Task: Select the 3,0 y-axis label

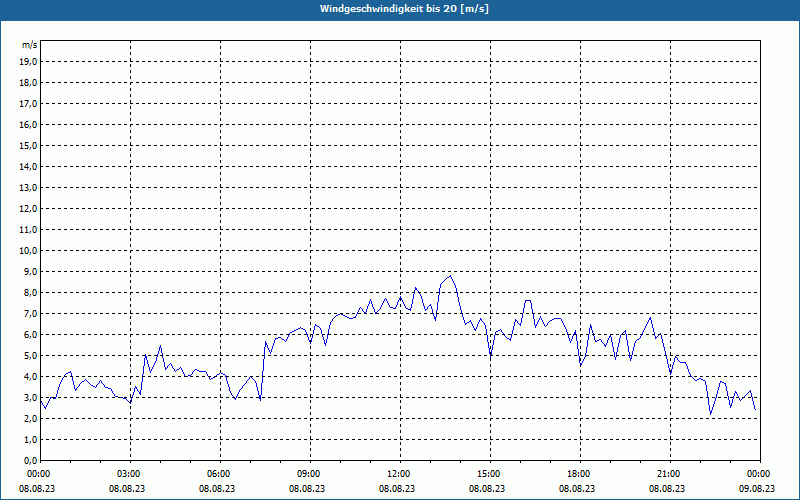Action: tap(30, 397)
